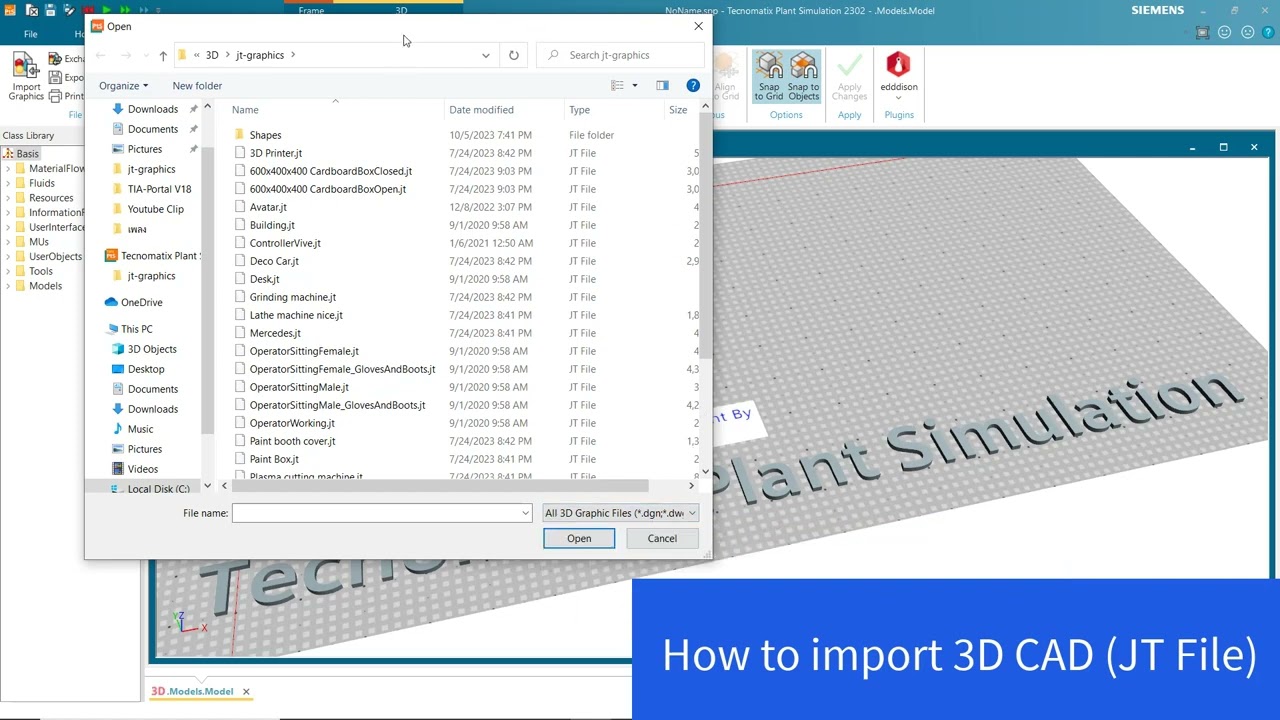Click the Save icon in quick access toolbar

point(50,11)
